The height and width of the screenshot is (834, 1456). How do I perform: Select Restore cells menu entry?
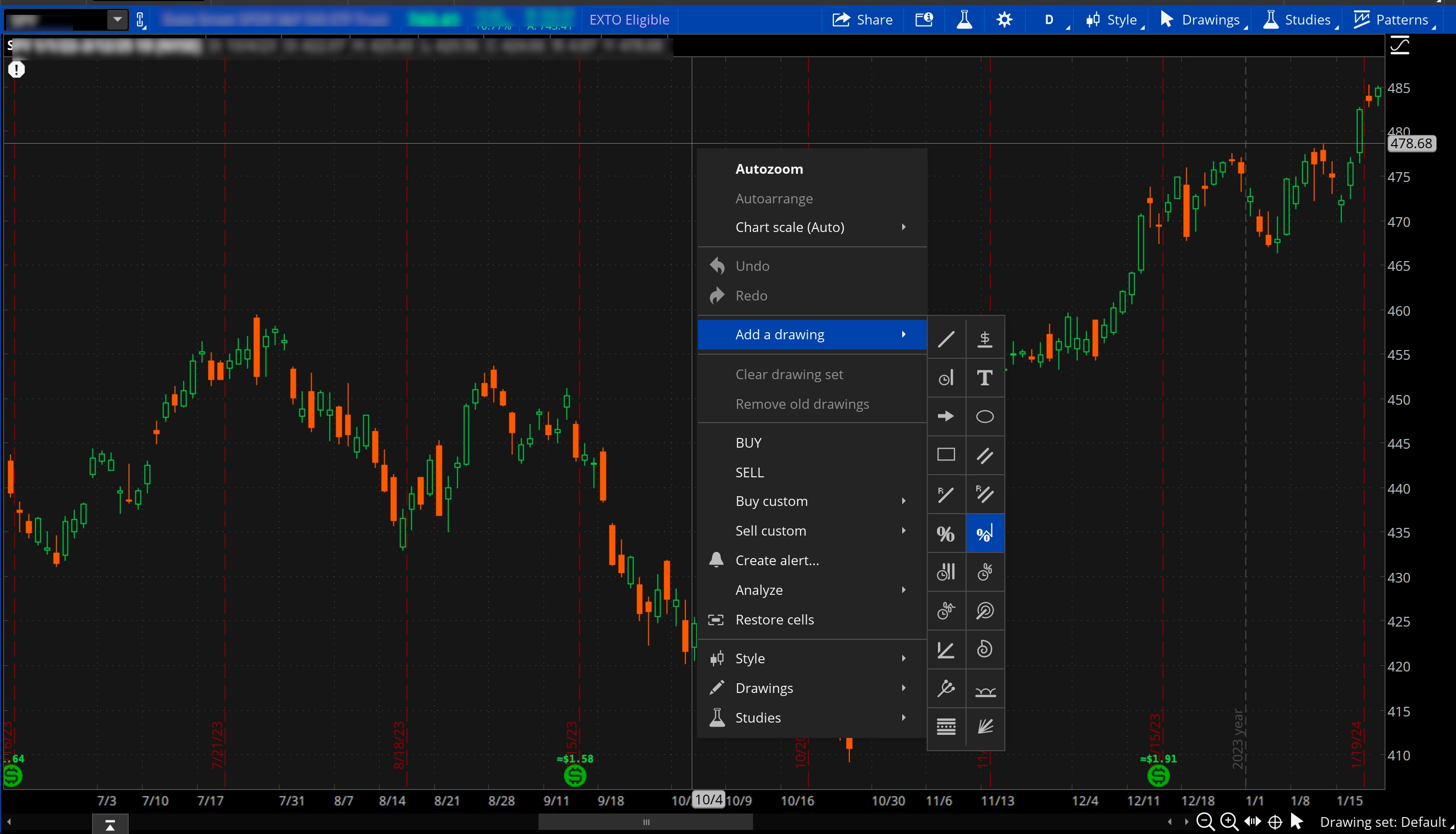click(x=812, y=620)
